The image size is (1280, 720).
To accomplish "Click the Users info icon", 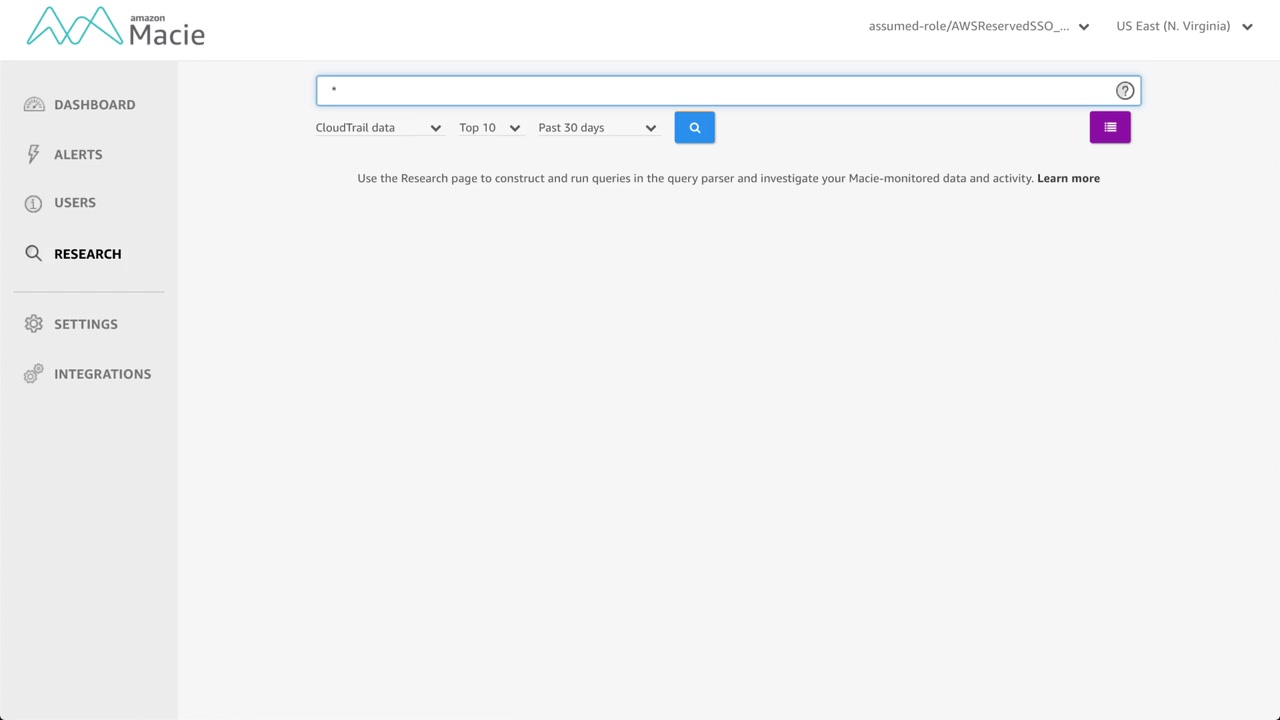I will pyautogui.click(x=34, y=203).
